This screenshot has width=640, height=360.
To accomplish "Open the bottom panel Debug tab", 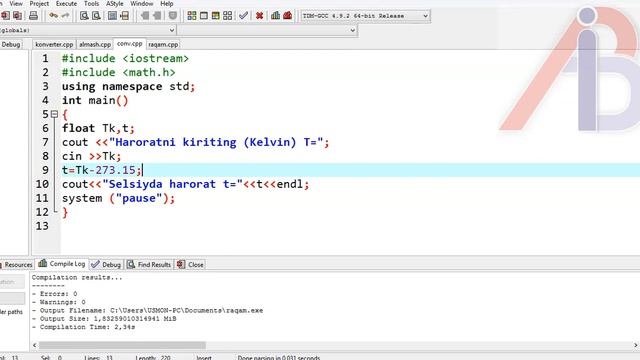I will point(106,264).
